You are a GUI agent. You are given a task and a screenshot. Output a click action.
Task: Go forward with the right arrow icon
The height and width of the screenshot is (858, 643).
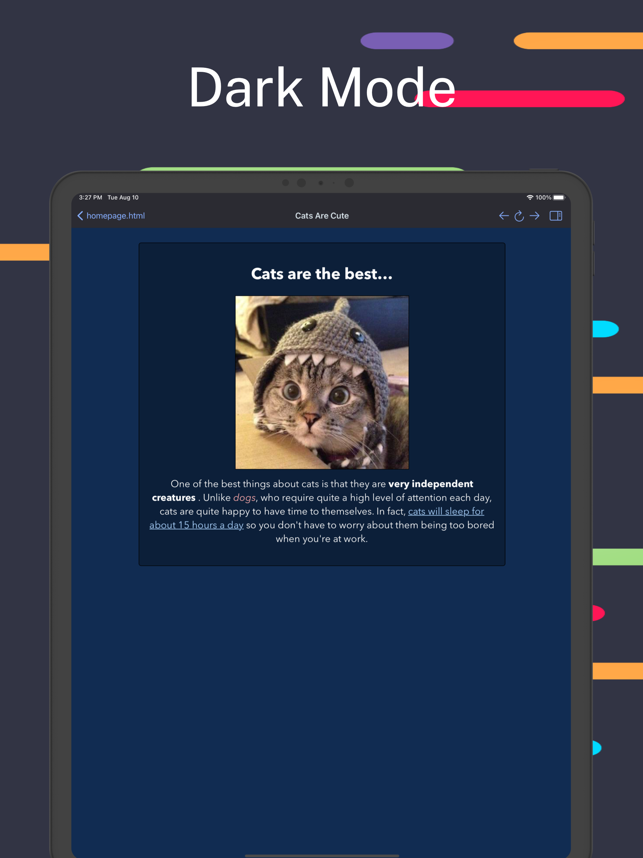(x=535, y=216)
